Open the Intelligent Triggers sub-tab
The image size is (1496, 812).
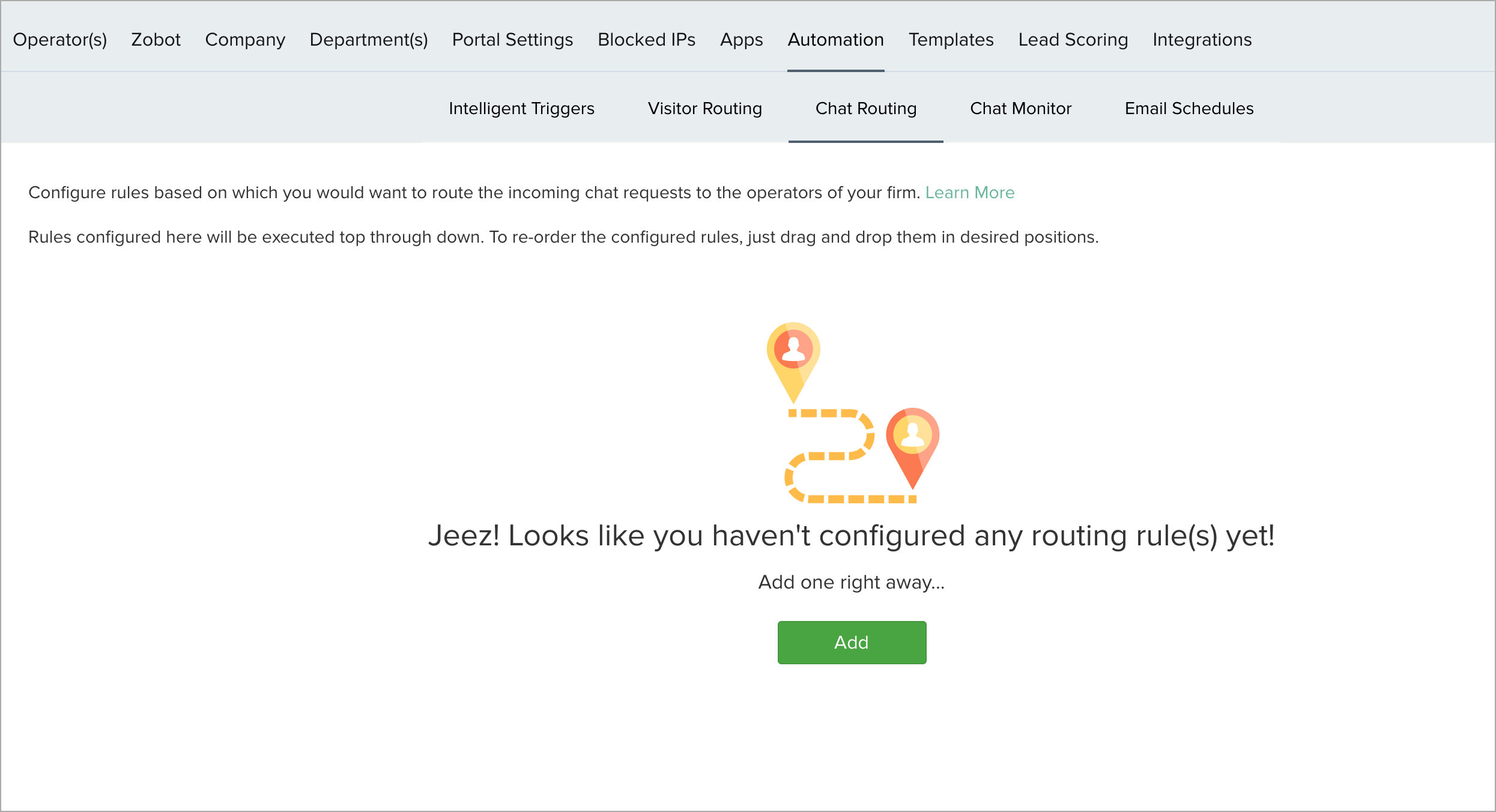pyautogui.click(x=521, y=109)
